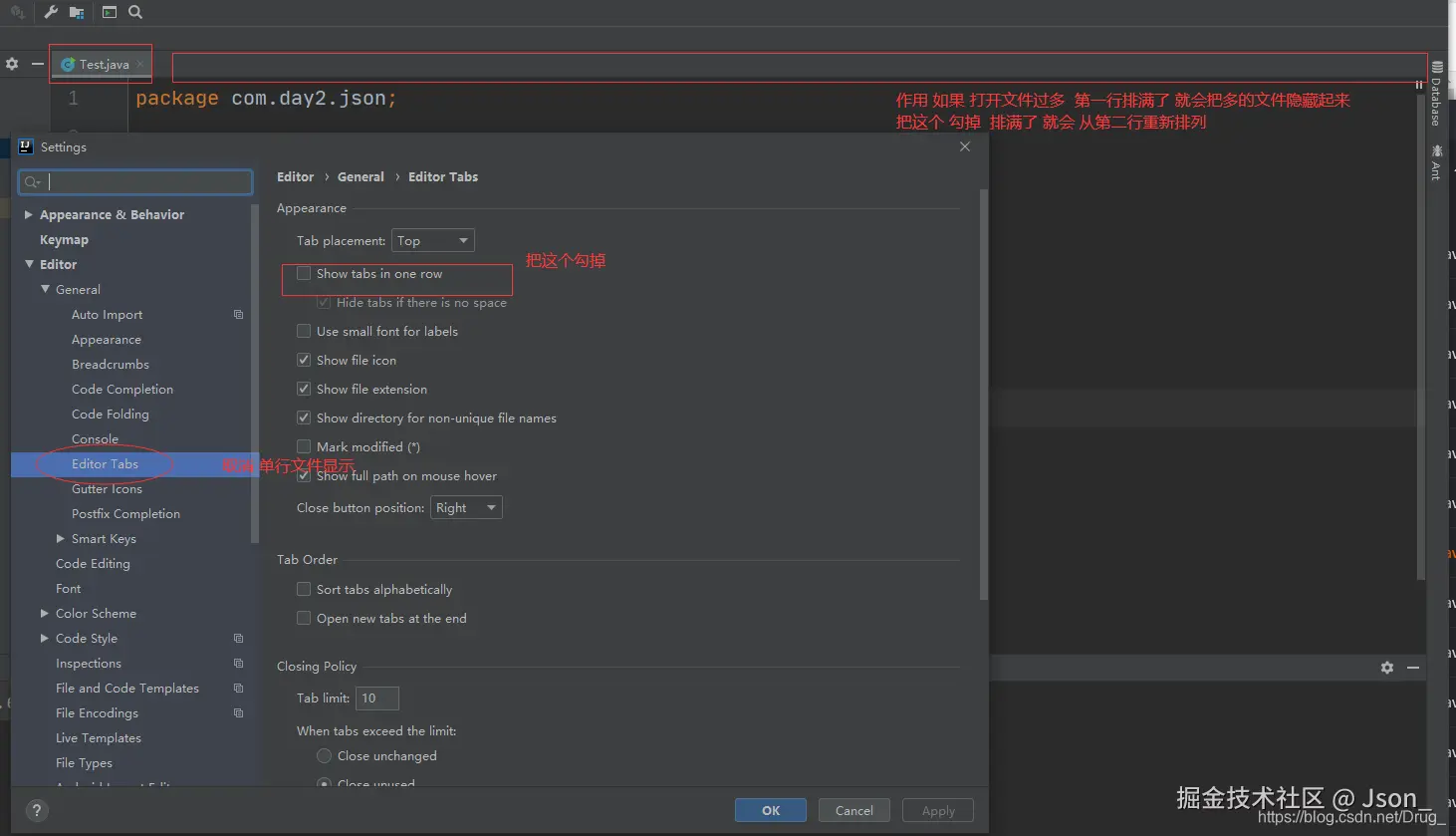Expand Code Style tree node
This screenshot has height=836, width=1456.
tap(45, 639)
